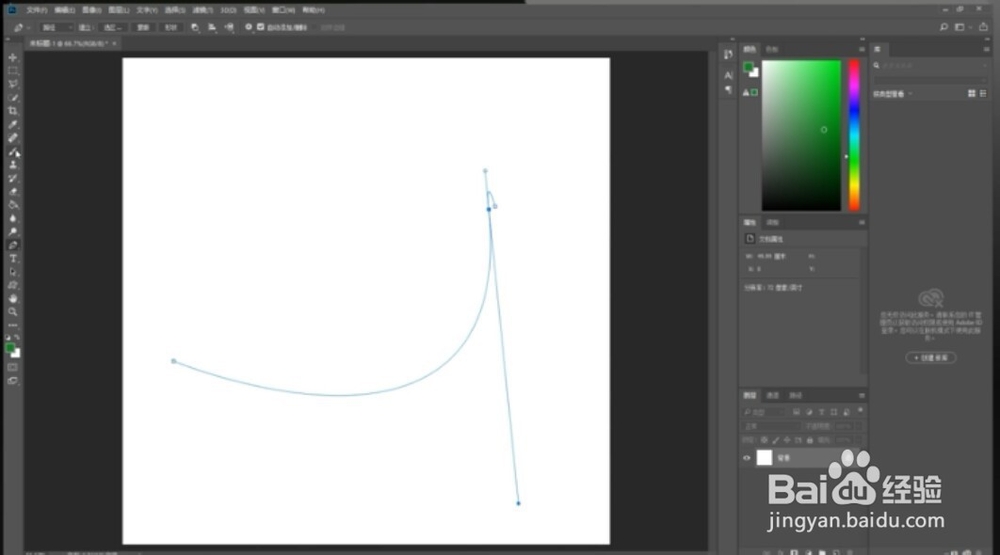
Task: Toggle the 自动添加/删除 checkbox
Action: (x=260, y=27)
